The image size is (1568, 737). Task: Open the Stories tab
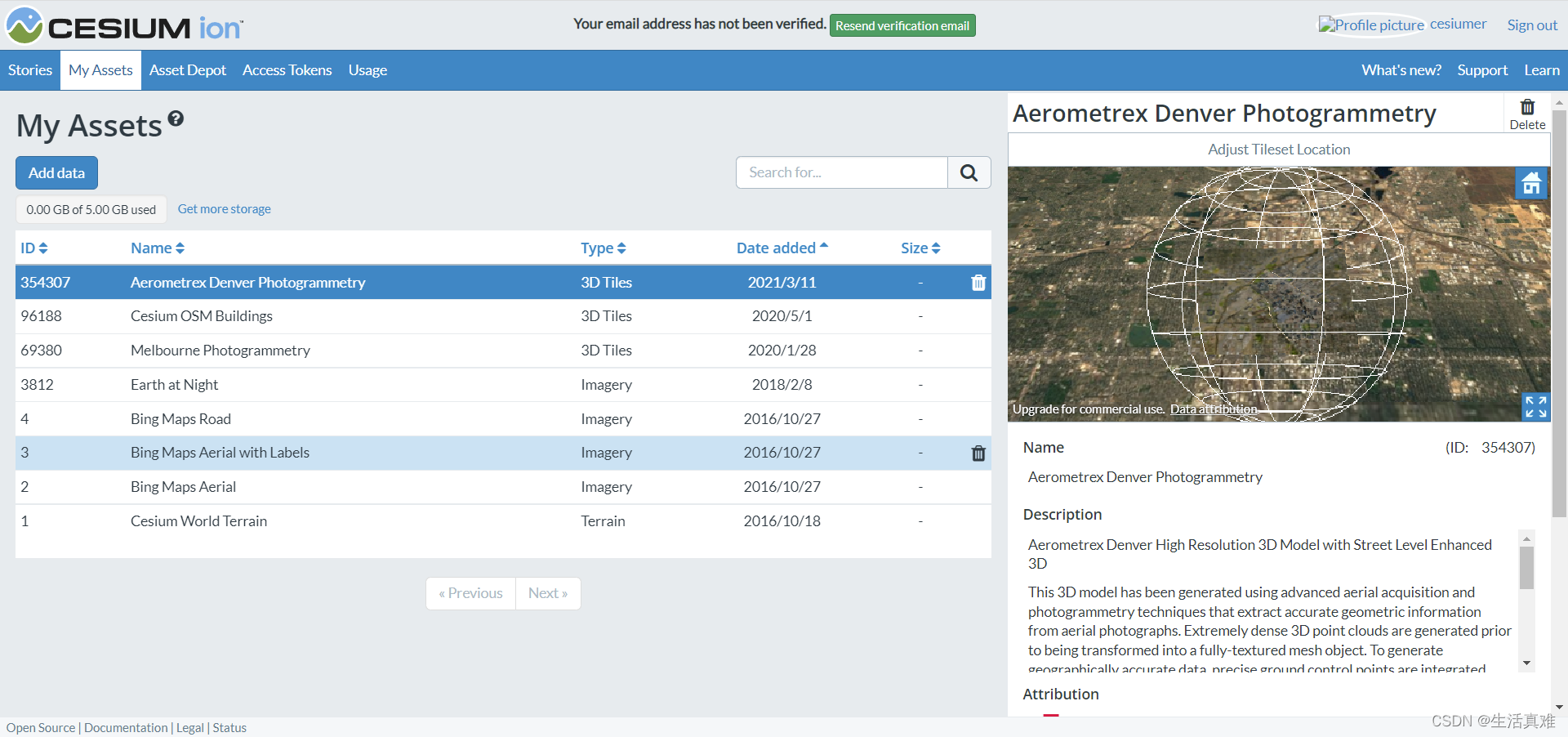pos(30,70)
